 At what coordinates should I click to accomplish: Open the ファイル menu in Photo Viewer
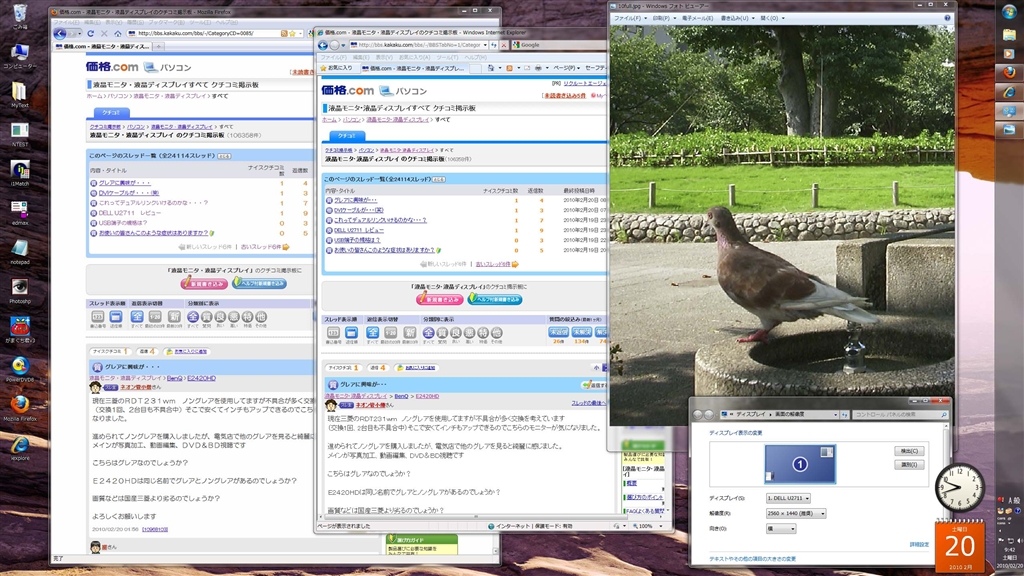627,18
